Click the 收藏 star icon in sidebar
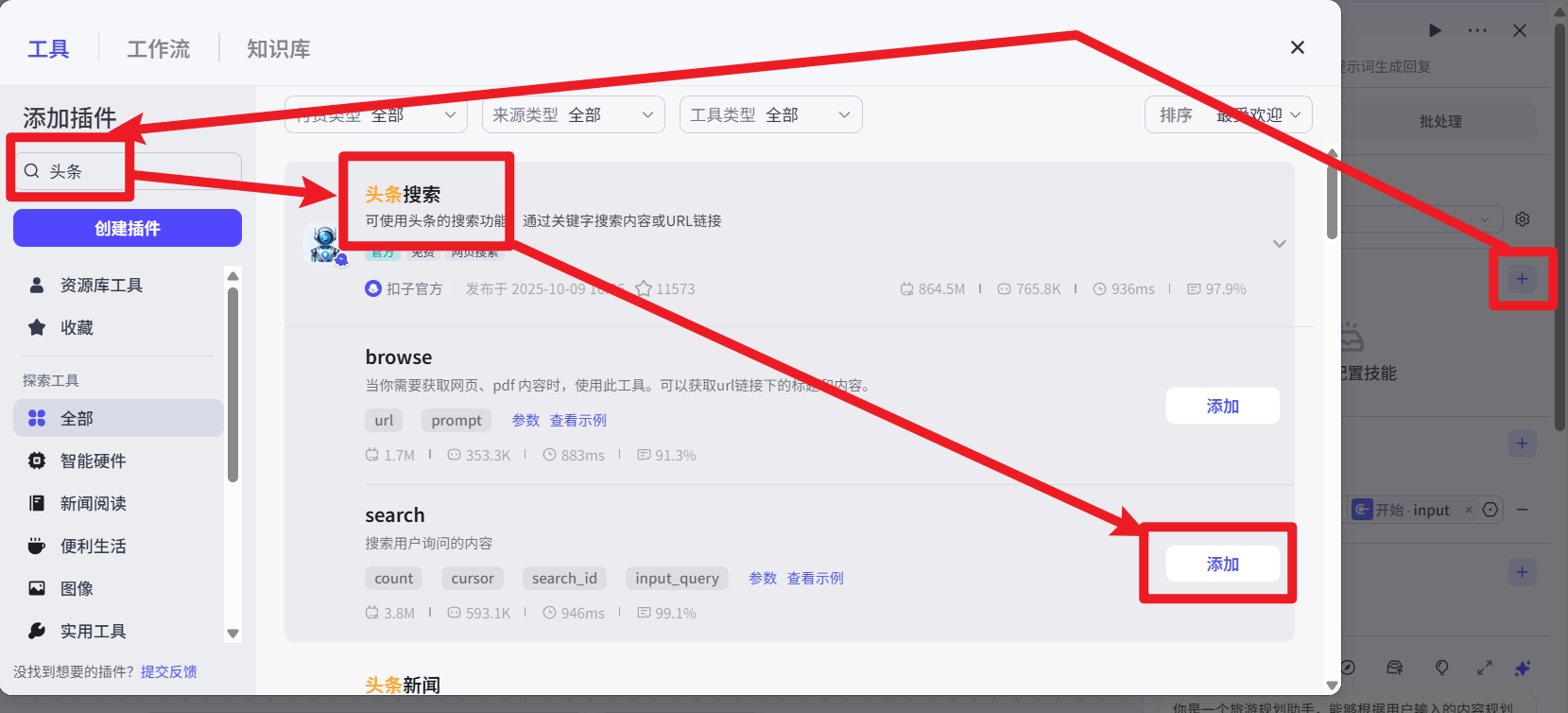The image size is (1568, 713). tap(37, 327)
